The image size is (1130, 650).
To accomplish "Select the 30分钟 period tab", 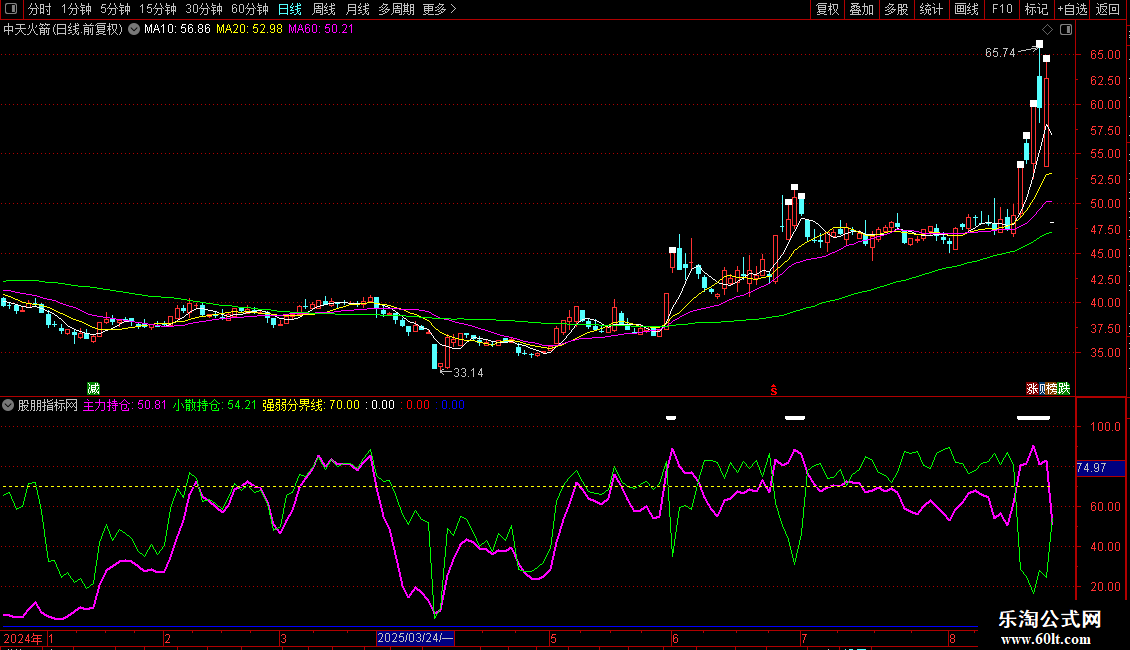I will (203, 9).
